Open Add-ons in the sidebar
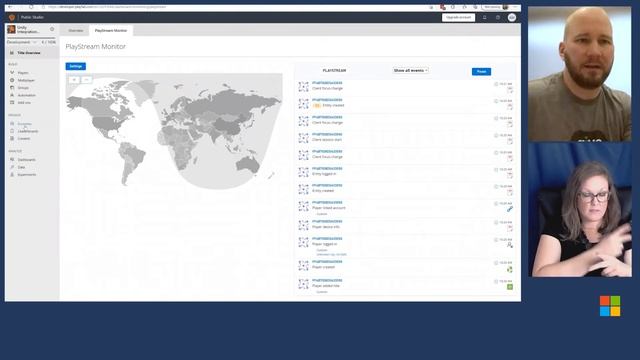This screenshot has width=640, height=360. click(24, 102)
